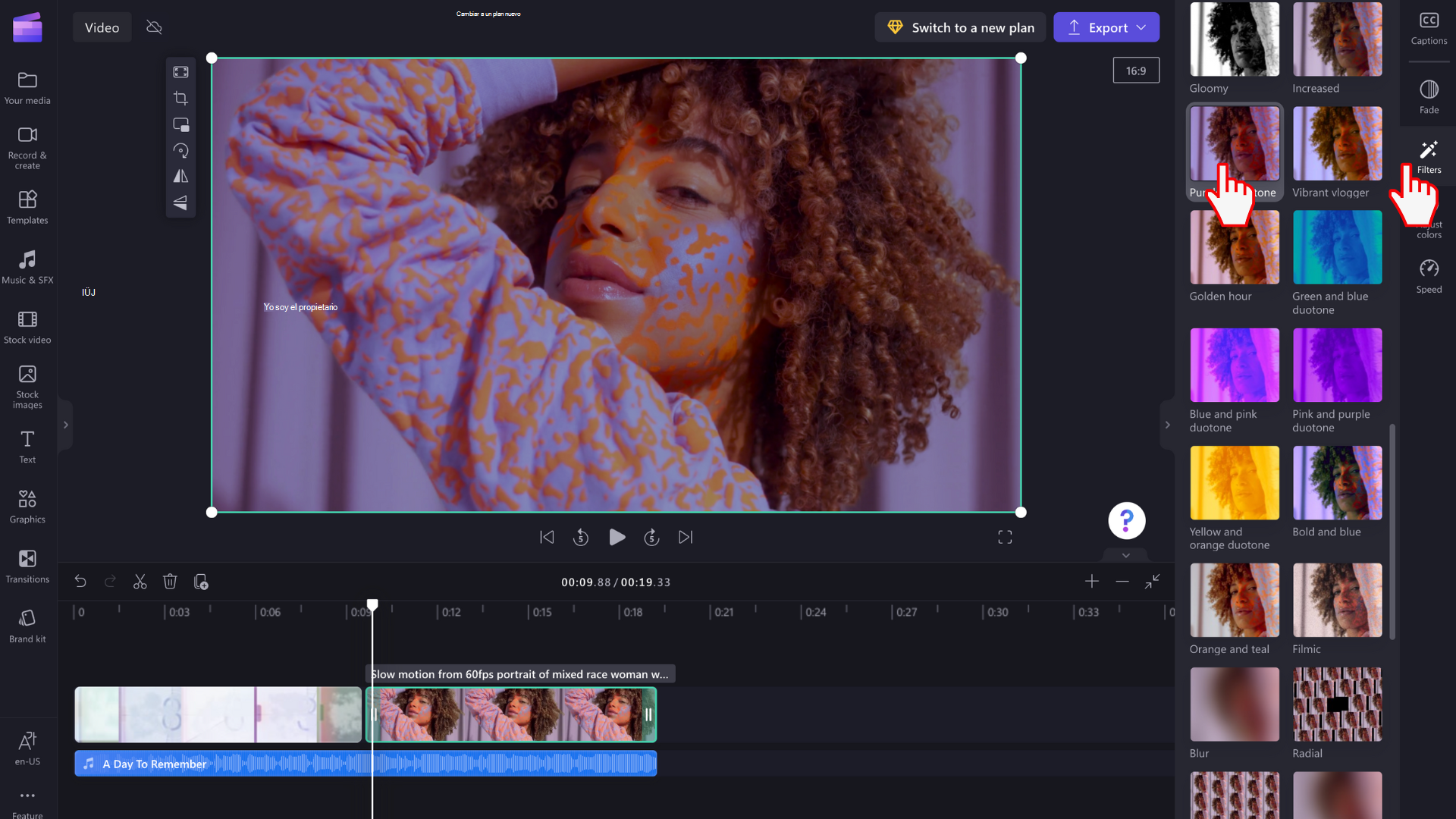Select the Fade tool icon
This screenshot has height=819, width=1456.
click(x=1429, y=89)
